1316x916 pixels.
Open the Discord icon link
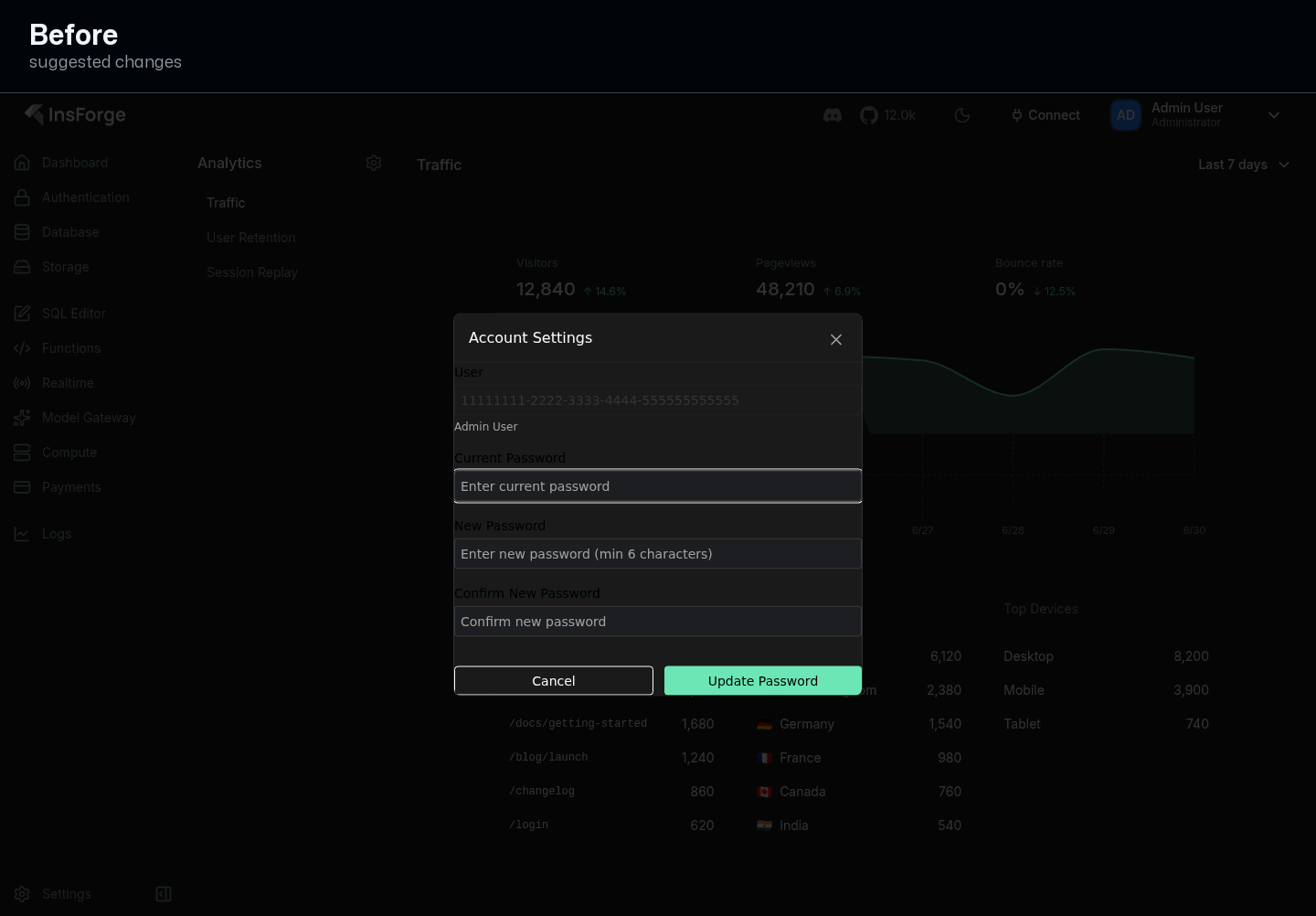click(x=833, y=115)
